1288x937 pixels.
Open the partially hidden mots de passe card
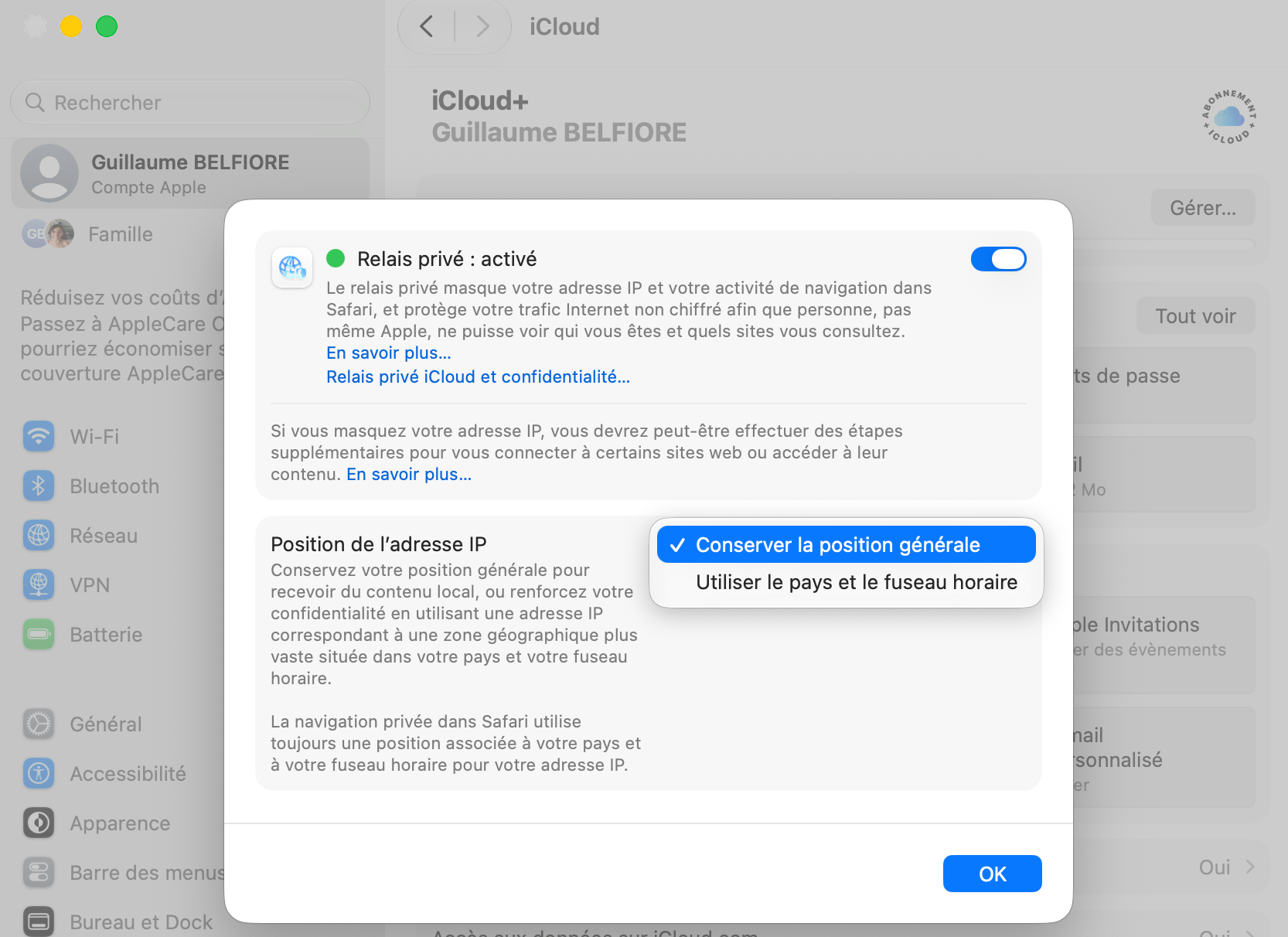[x=1164, y=385]
